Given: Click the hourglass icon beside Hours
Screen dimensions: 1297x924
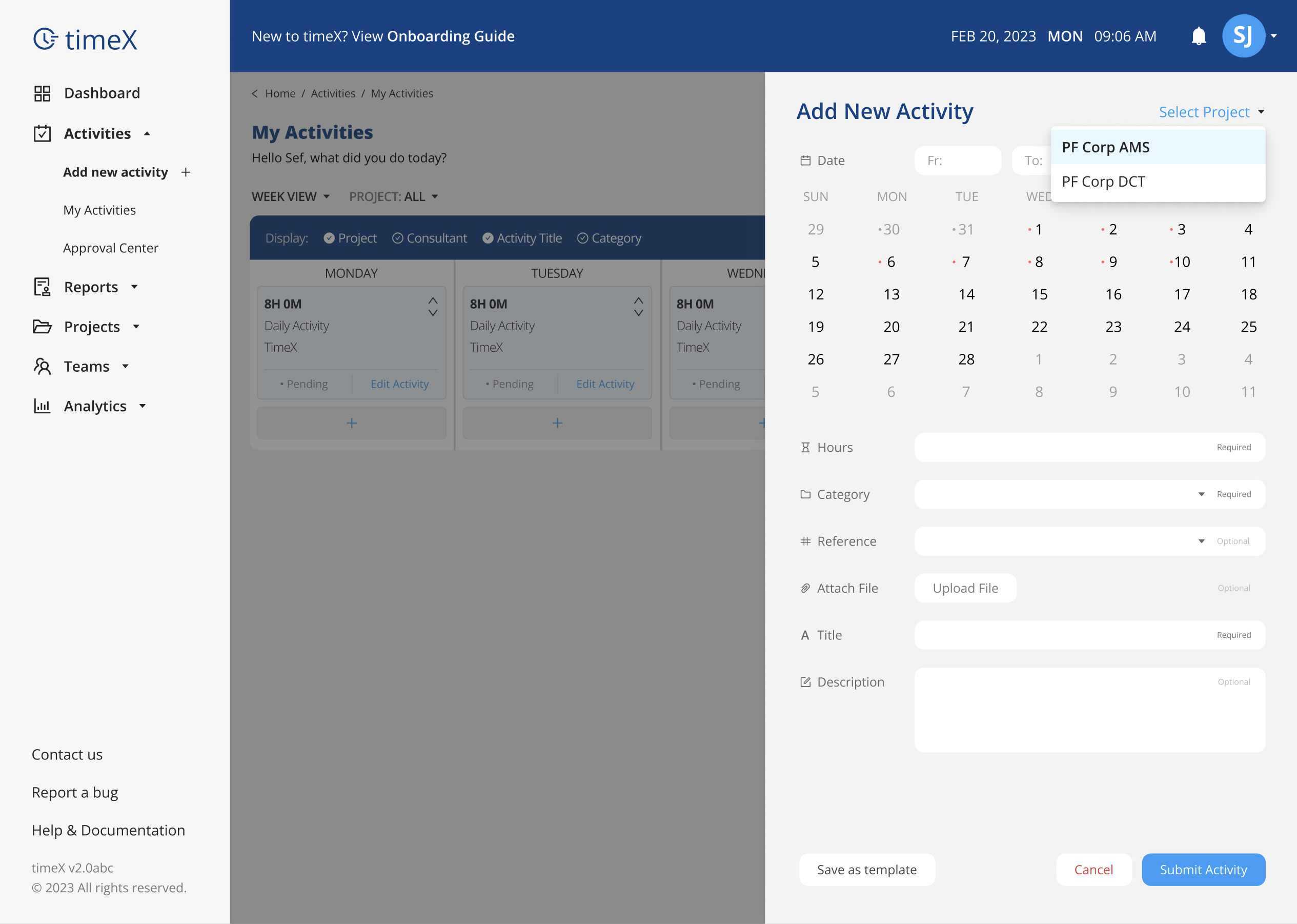Looking at the screenshot, I should pos(805,447).
